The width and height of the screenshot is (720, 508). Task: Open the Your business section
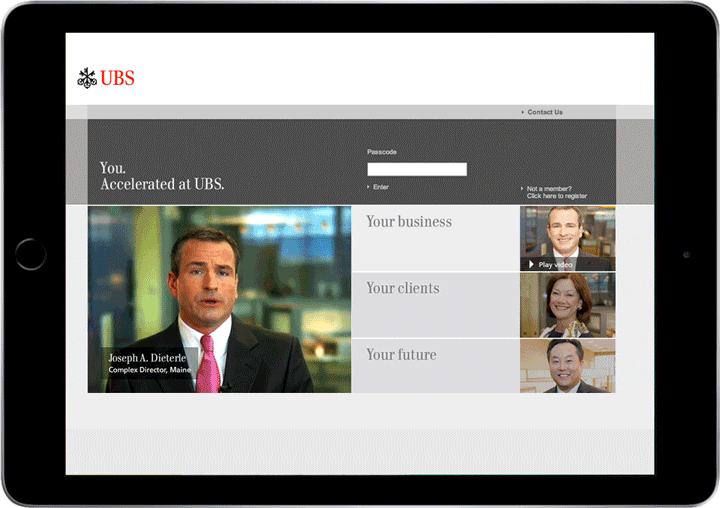pos(436,238)
